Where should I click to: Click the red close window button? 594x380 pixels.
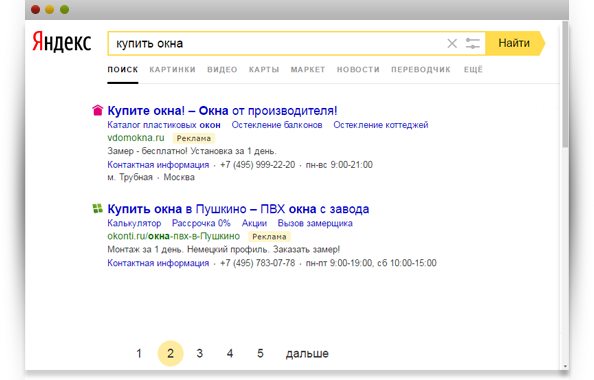pyautogui.click(x=36, y=9)
